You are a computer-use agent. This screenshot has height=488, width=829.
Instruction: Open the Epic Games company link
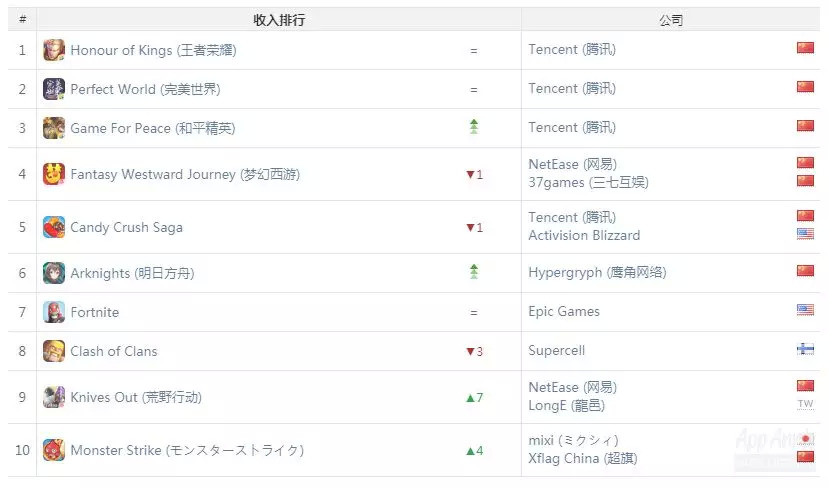[564, 311]
